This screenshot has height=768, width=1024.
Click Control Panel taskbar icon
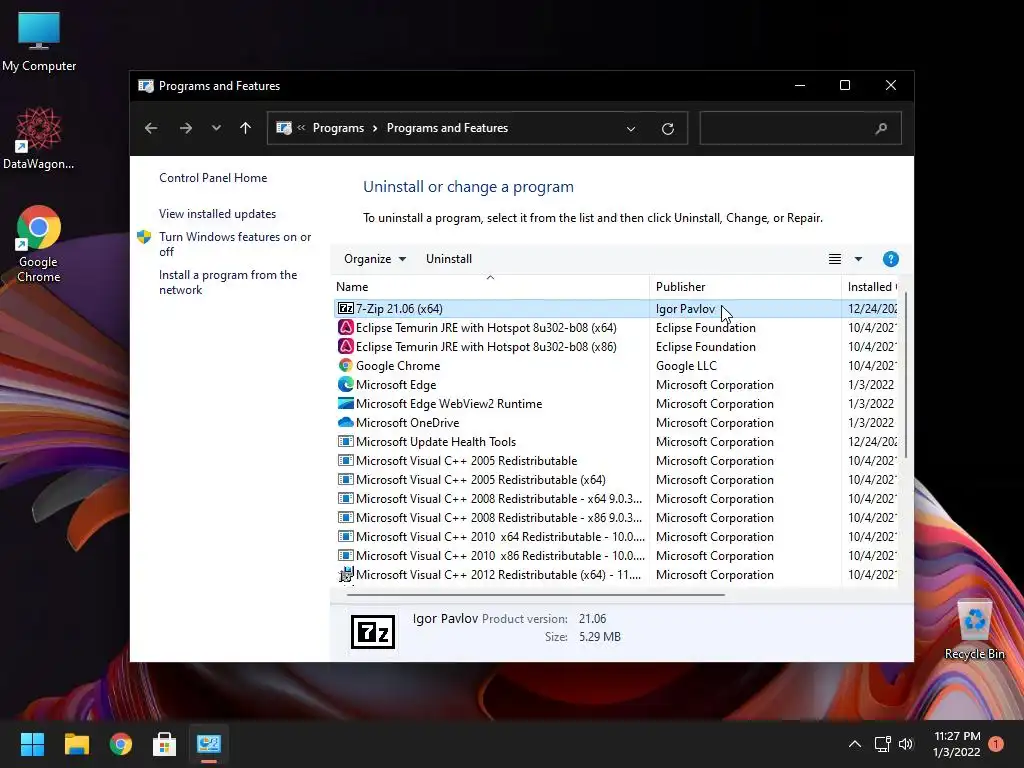[x=208, y=744]
